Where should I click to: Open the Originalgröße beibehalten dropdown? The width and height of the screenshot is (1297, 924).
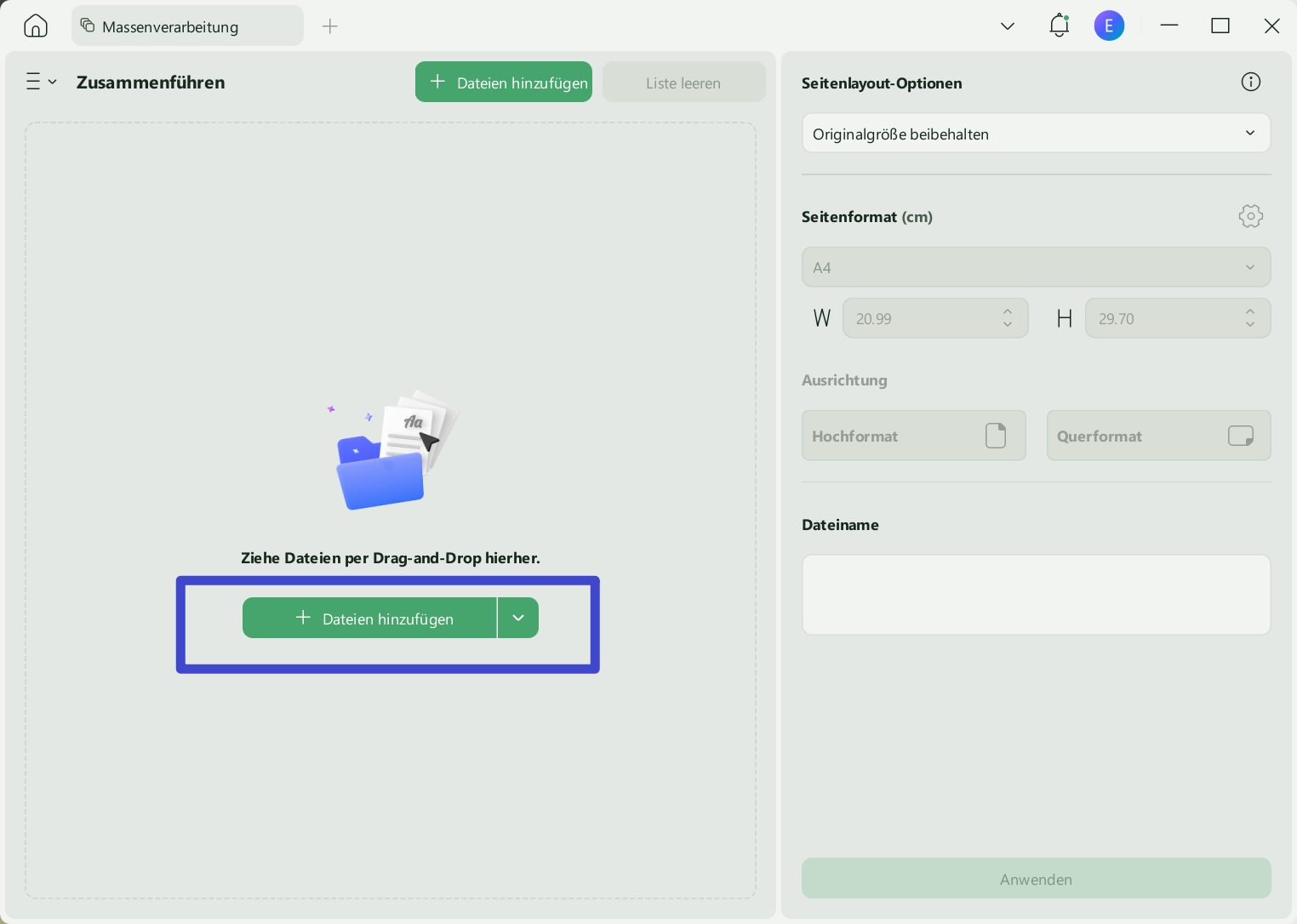click(x=1036, y=133)
